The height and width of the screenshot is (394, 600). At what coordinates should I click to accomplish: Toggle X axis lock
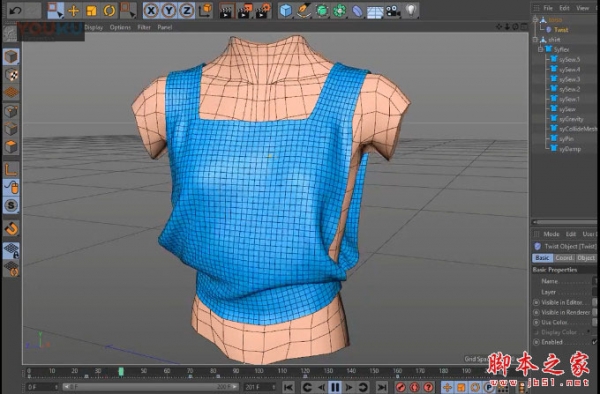click(x=151, y=11)
